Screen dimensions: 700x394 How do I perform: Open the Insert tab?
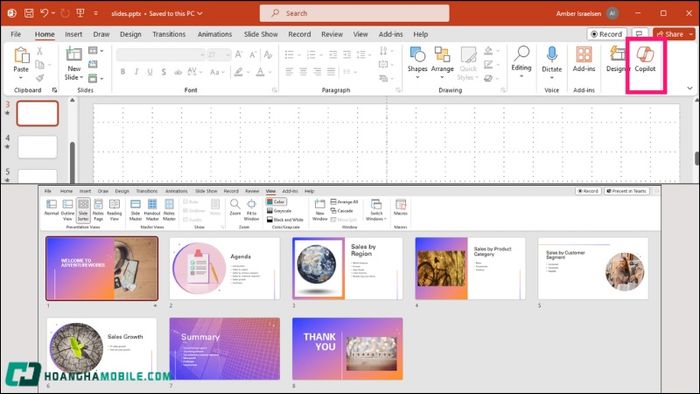[73, 34]
